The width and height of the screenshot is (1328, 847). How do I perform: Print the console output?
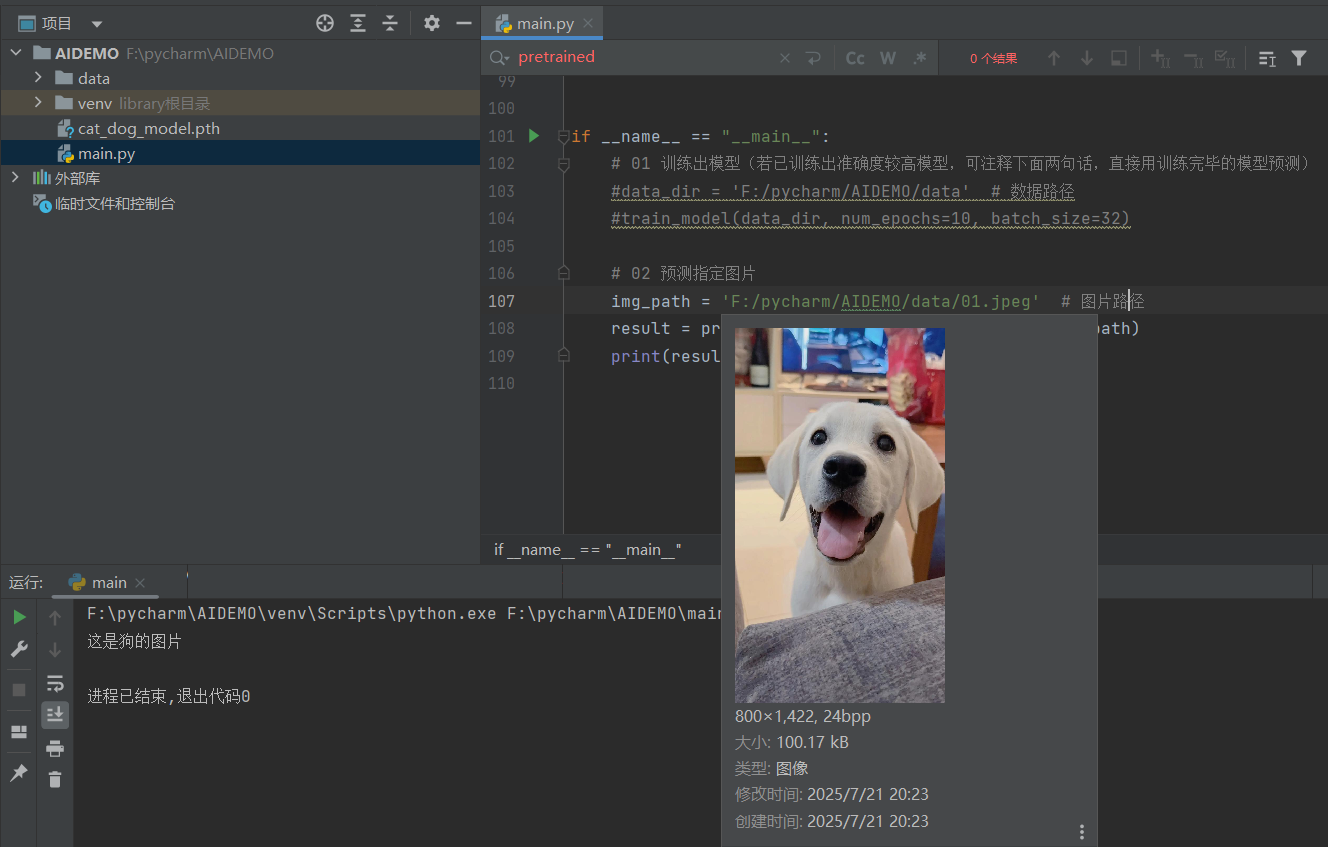click(55, 748)
